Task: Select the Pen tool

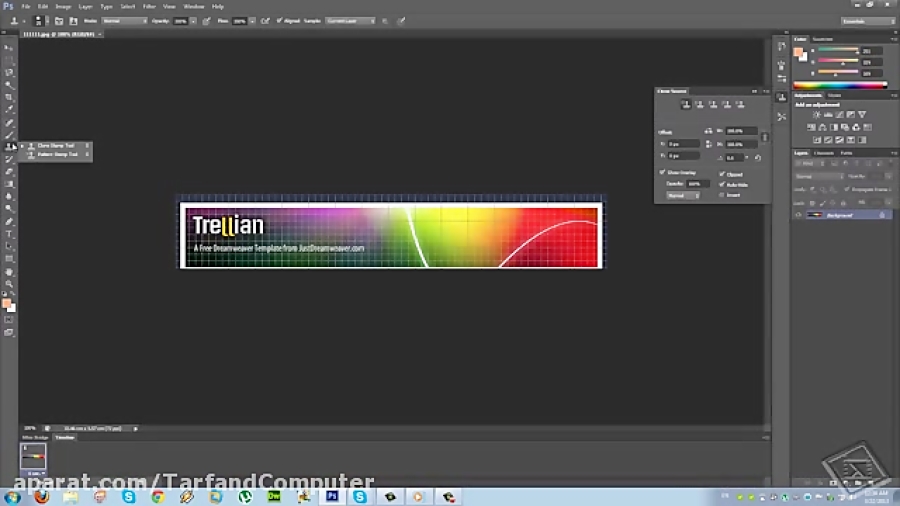Action: 9,221
